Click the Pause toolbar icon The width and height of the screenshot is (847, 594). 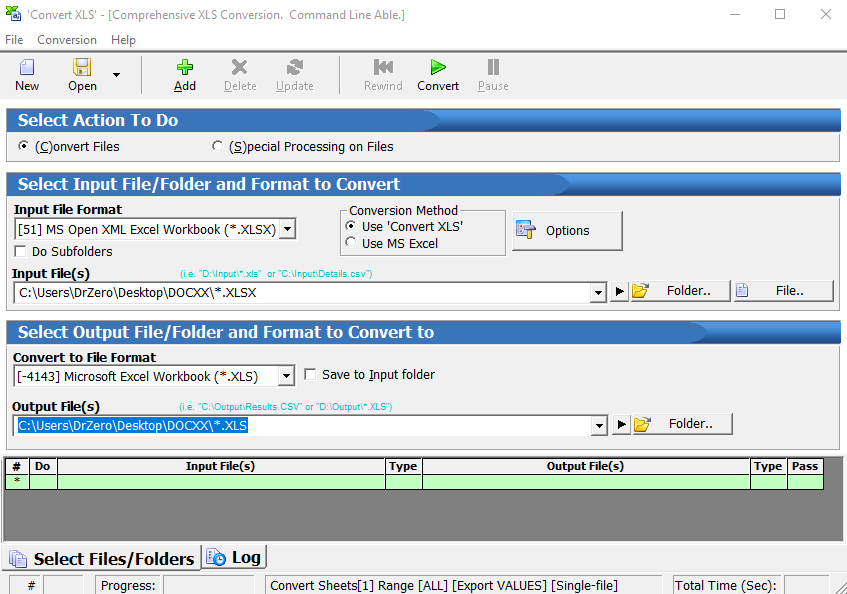click(493, 68)
